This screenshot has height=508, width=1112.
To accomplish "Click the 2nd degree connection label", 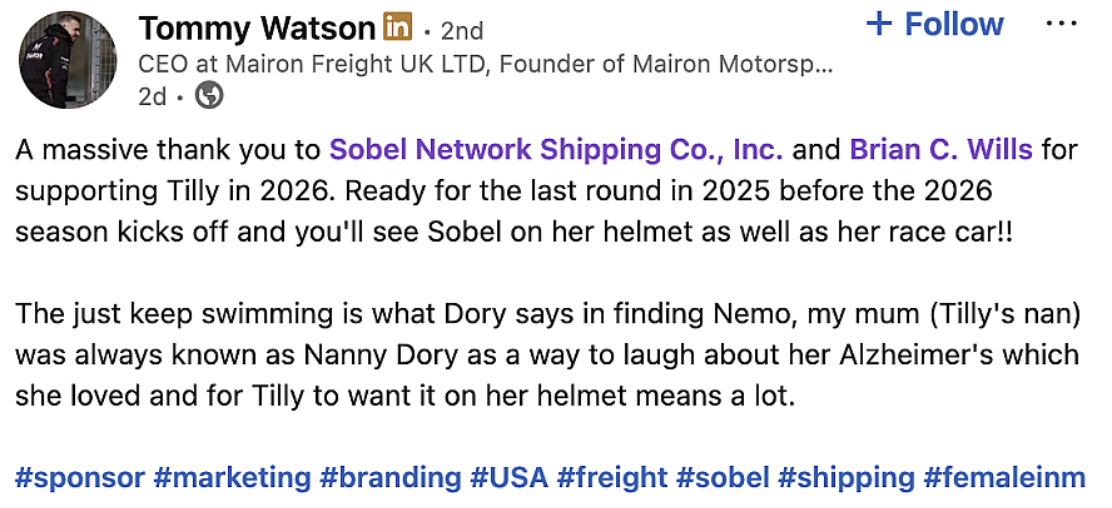I will (x=461, y=30).
